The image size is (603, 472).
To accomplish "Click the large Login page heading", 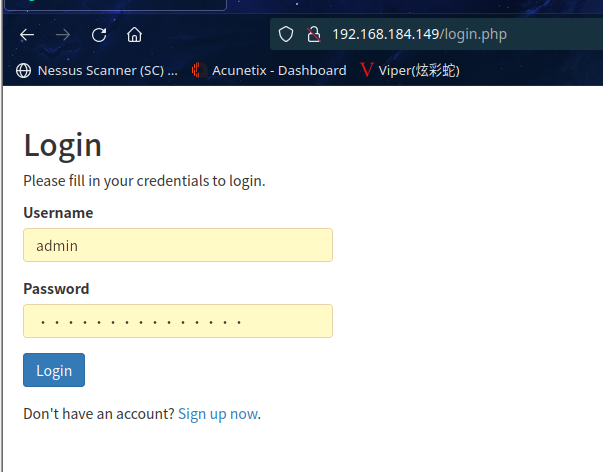I will (62, 145).
